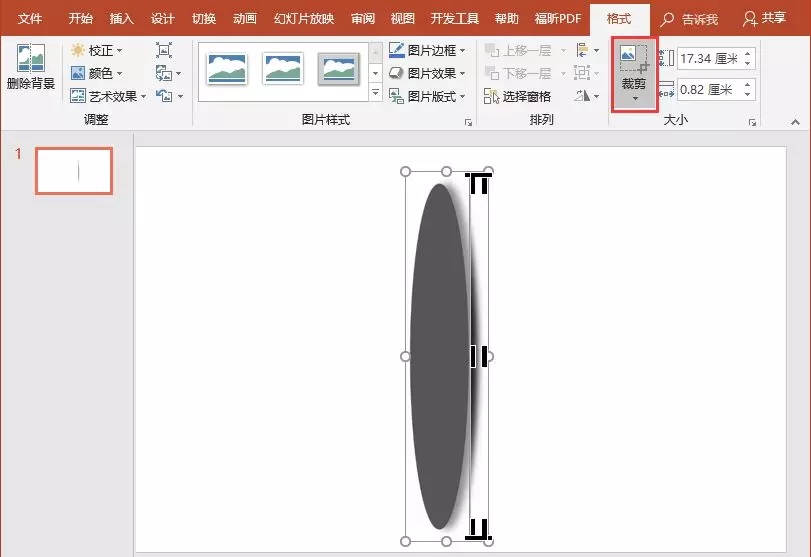The width and height of the screenshot is (811, 557).
Task: Click the dark gray ellipse on slide
Action: 440,356
